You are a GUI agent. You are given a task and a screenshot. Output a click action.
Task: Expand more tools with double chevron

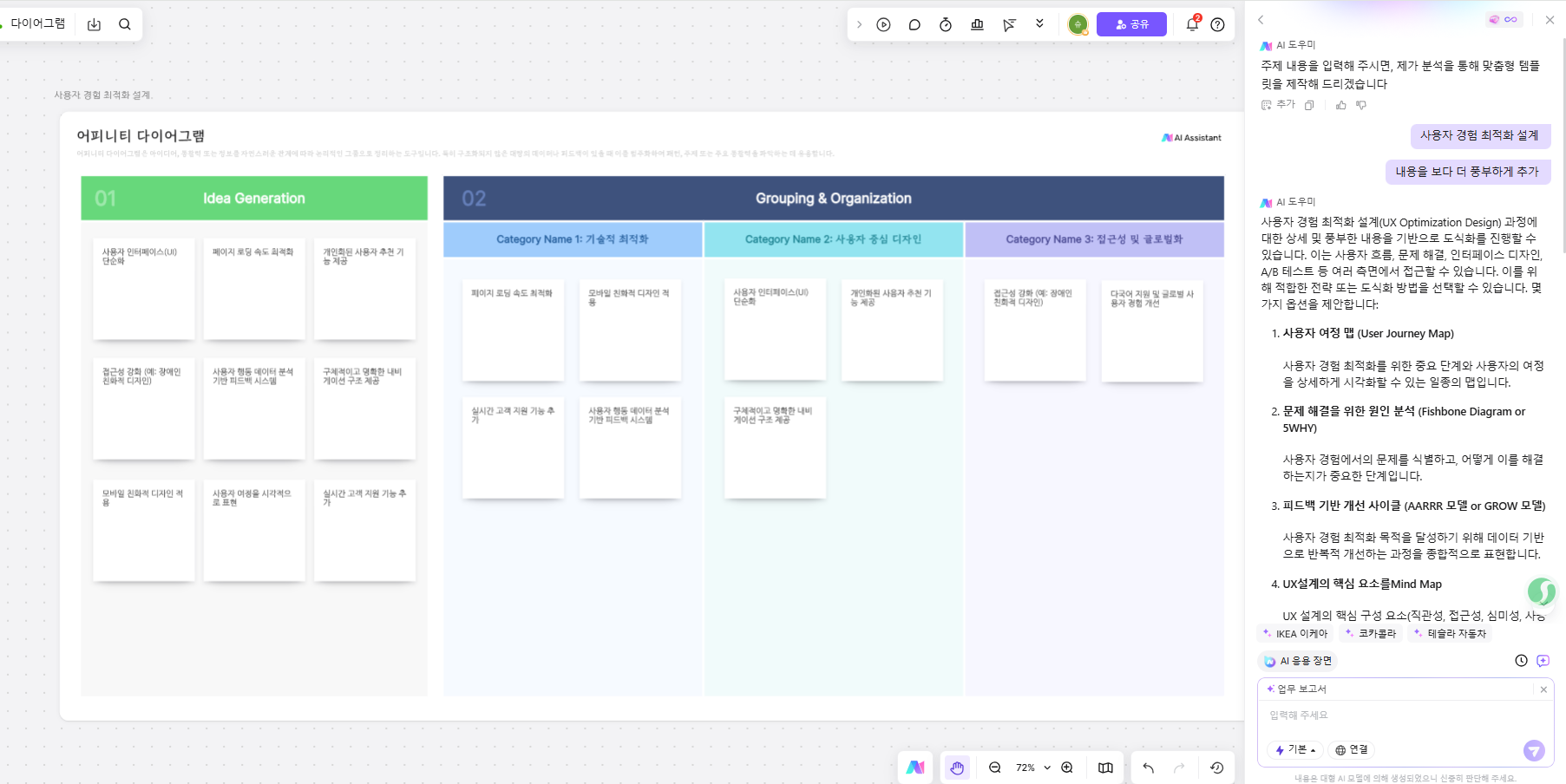coord(1039,24)
